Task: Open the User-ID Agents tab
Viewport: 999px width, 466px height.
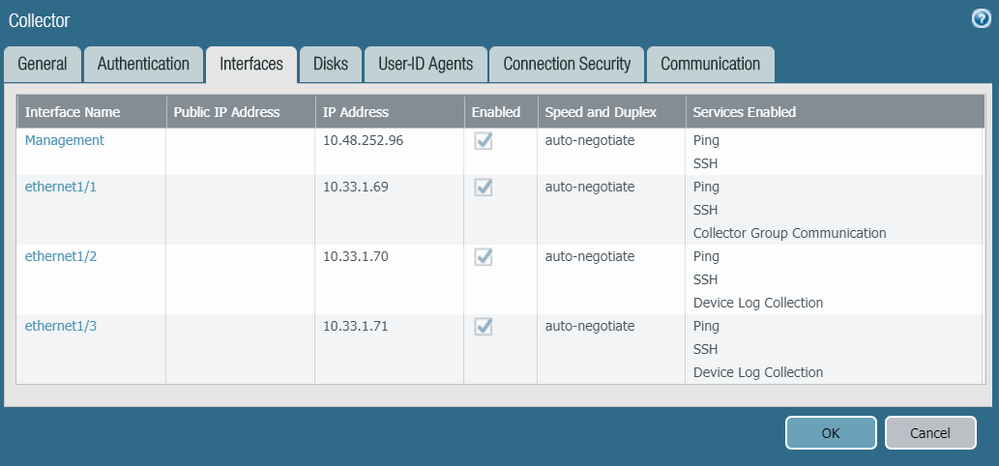Action: [425, 64]
